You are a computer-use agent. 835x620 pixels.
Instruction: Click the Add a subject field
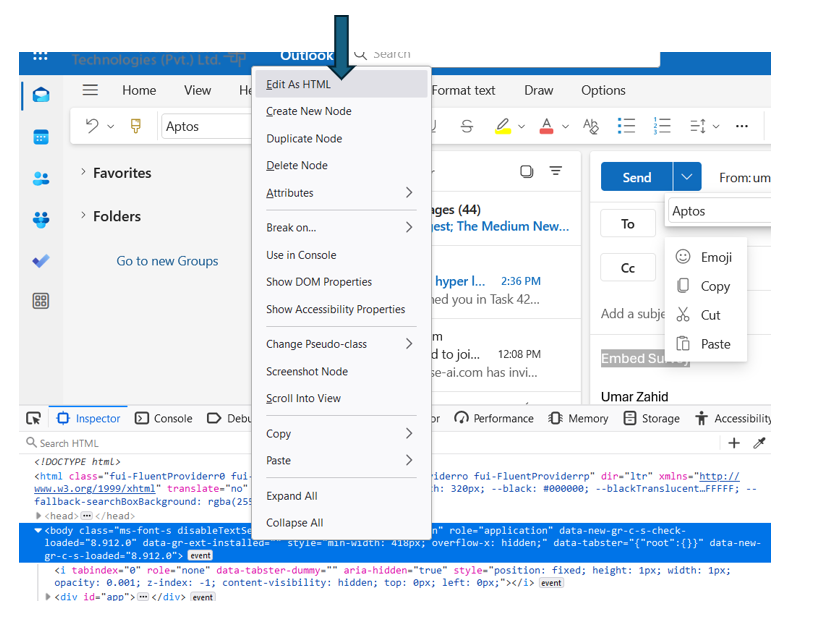tap(633, 314)
